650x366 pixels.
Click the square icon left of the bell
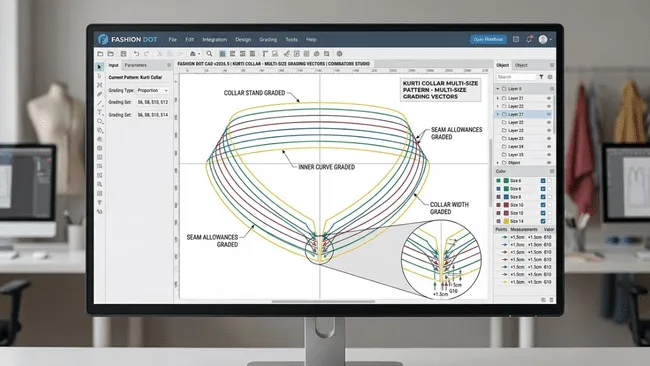[x=516, y=39]
